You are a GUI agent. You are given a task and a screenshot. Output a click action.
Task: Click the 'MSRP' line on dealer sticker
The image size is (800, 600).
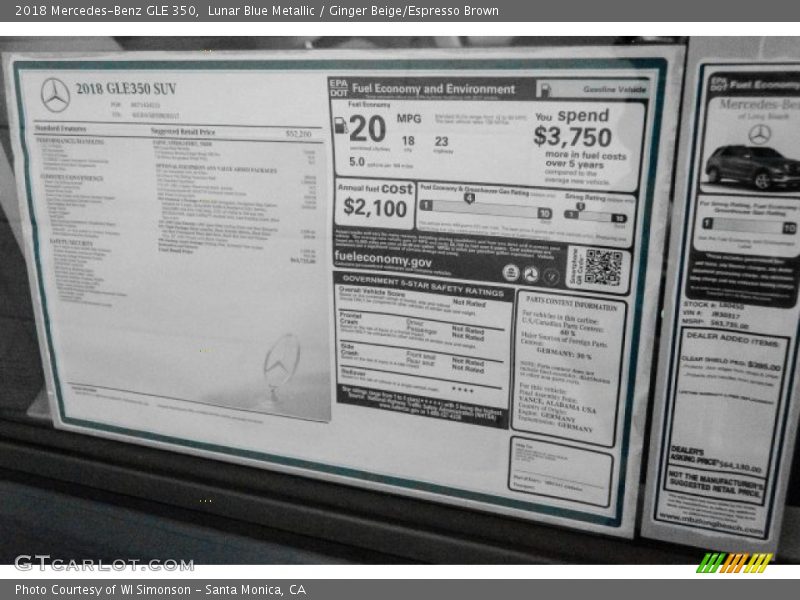click(x=715, y=323)
